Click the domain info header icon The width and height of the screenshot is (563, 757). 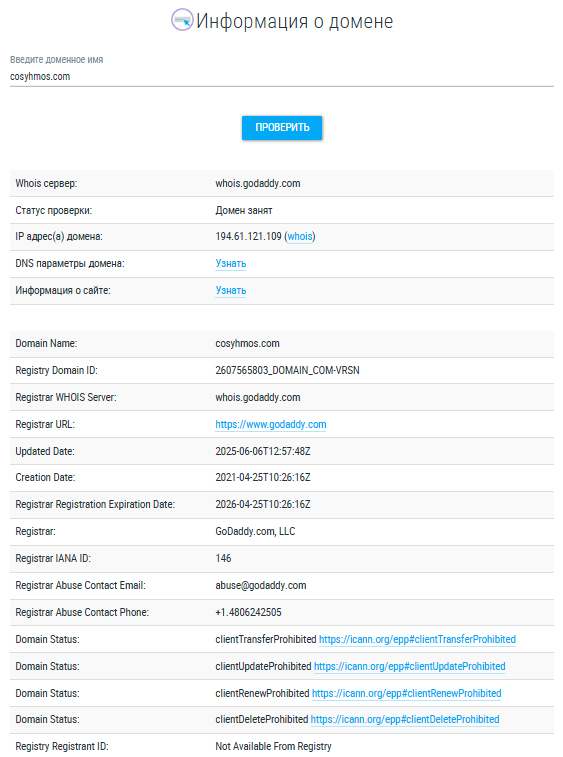[183, 20]
